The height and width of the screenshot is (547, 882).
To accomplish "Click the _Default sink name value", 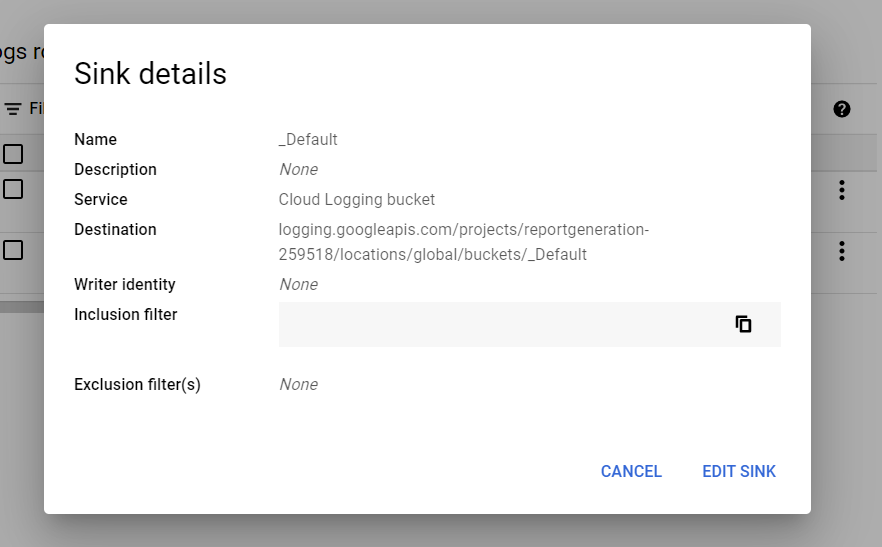I will pyautogui.click(x=308, y=139).
